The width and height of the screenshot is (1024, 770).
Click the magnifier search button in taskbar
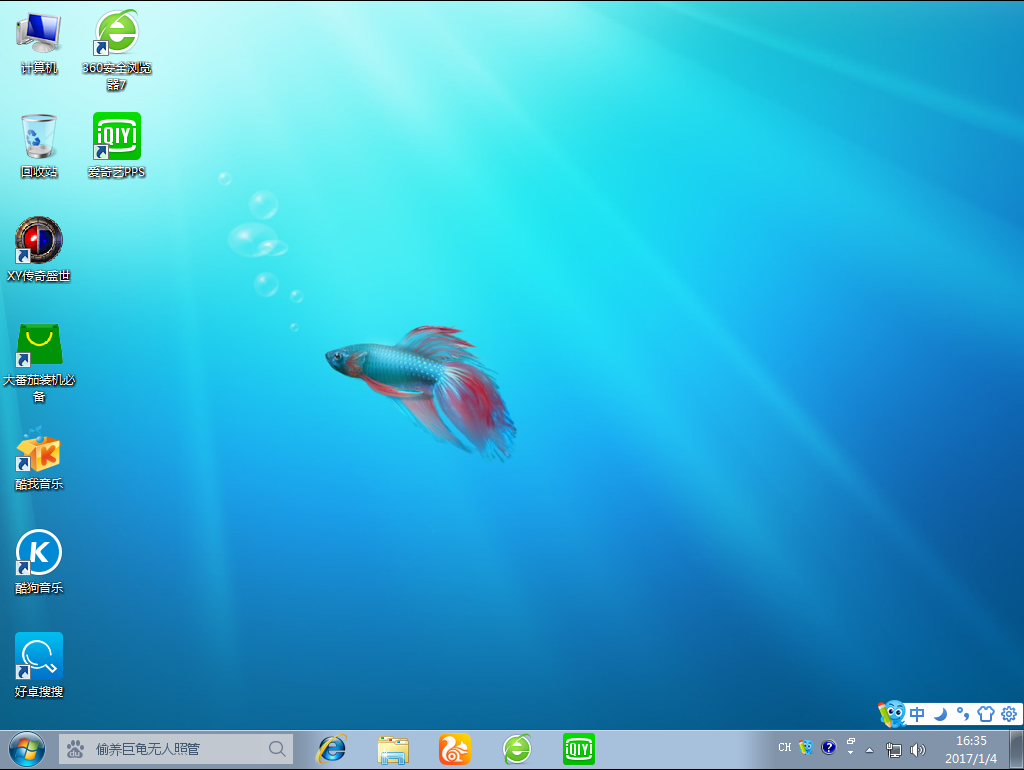point(277,748)
